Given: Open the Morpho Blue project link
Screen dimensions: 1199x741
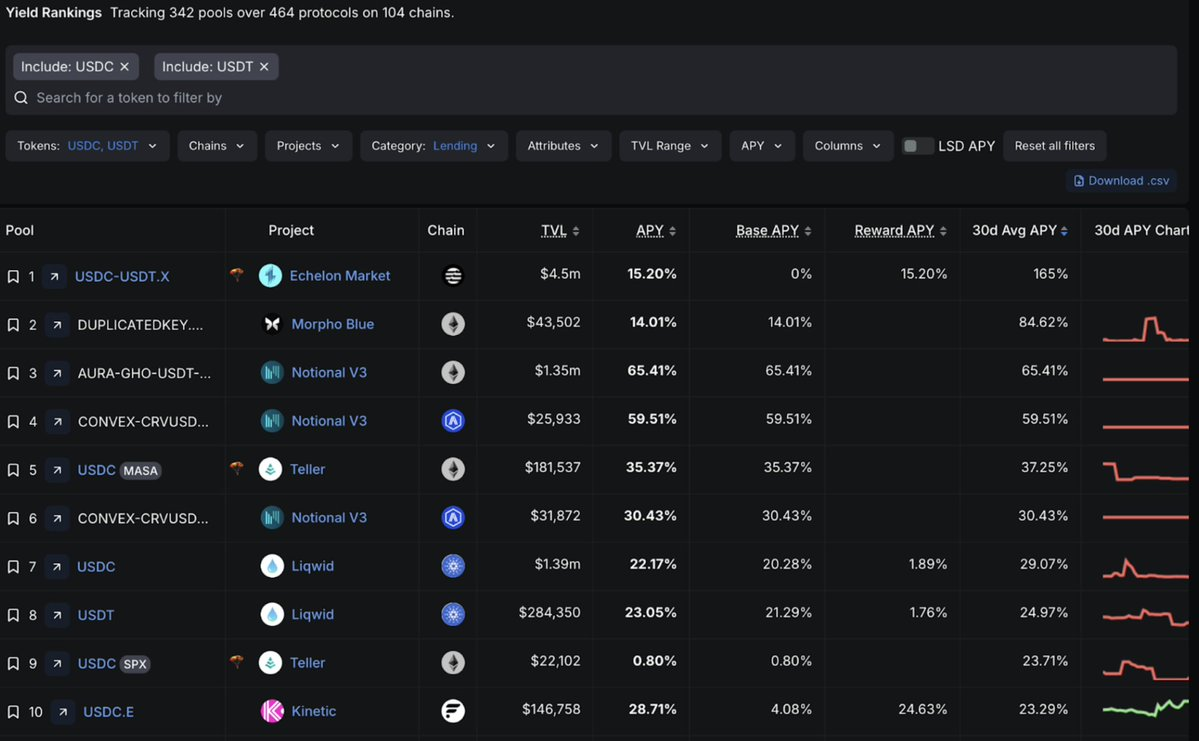Looking at the screenshot, I should pyautogui.click(x=333, y=324).
